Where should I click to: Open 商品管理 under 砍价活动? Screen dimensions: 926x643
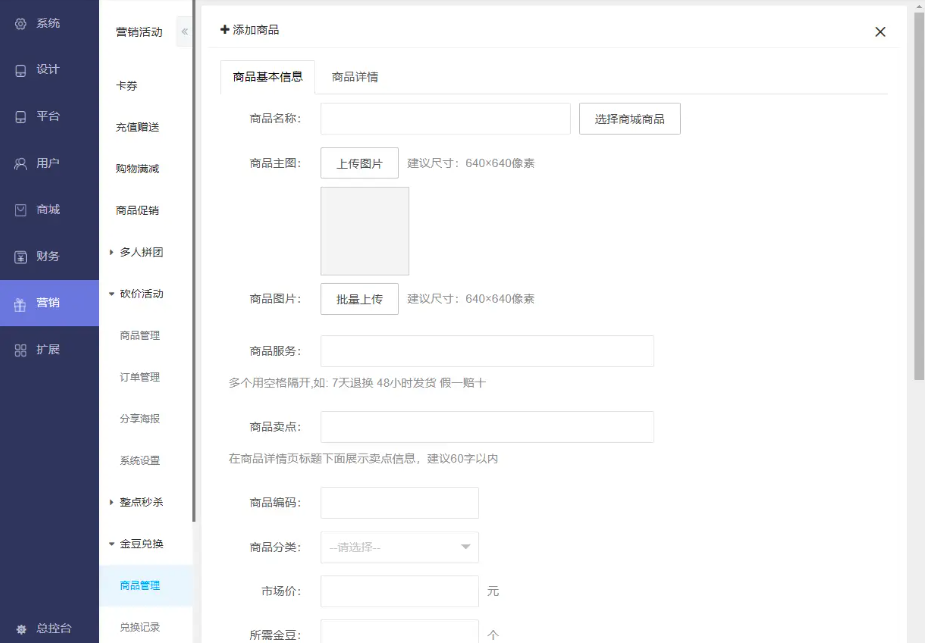pos(140,335)
